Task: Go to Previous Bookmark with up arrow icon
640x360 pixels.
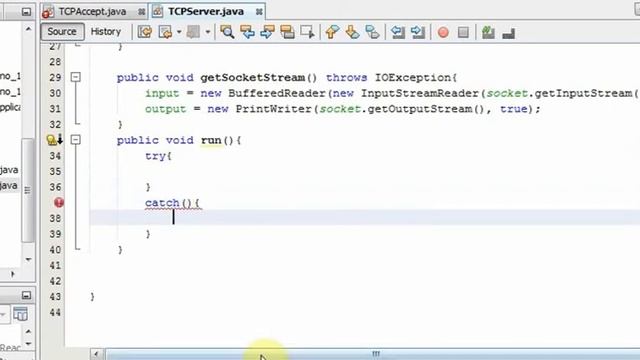Action: pos(332,32)
